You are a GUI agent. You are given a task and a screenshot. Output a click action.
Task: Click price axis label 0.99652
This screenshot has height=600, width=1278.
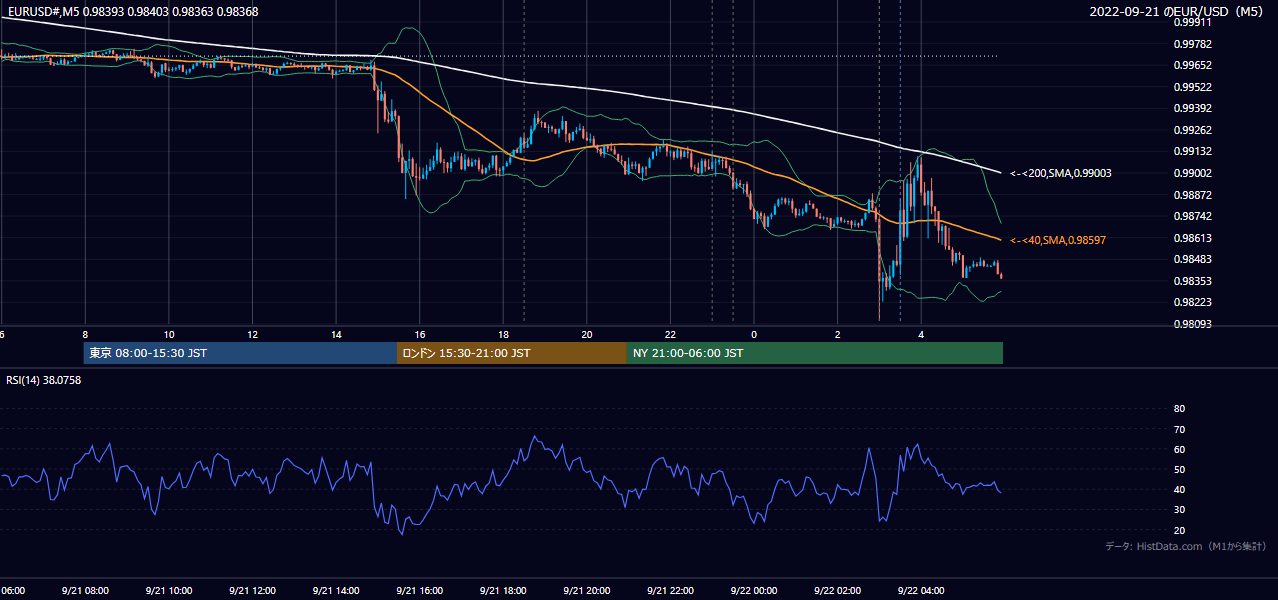pyautogui.click(x=1192, y=65)
